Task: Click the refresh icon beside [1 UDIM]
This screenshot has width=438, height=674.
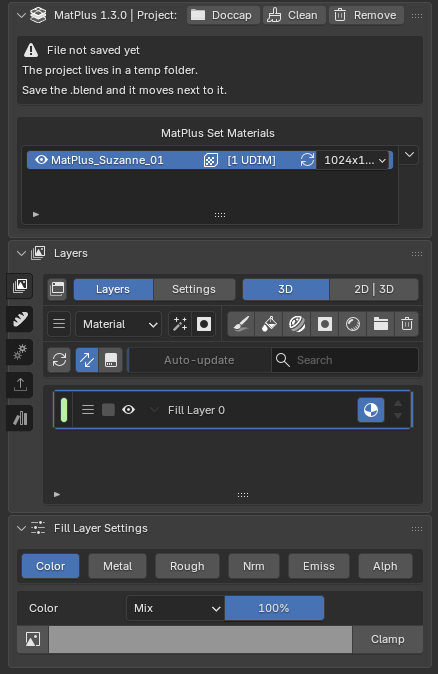Action: (307, 160)
